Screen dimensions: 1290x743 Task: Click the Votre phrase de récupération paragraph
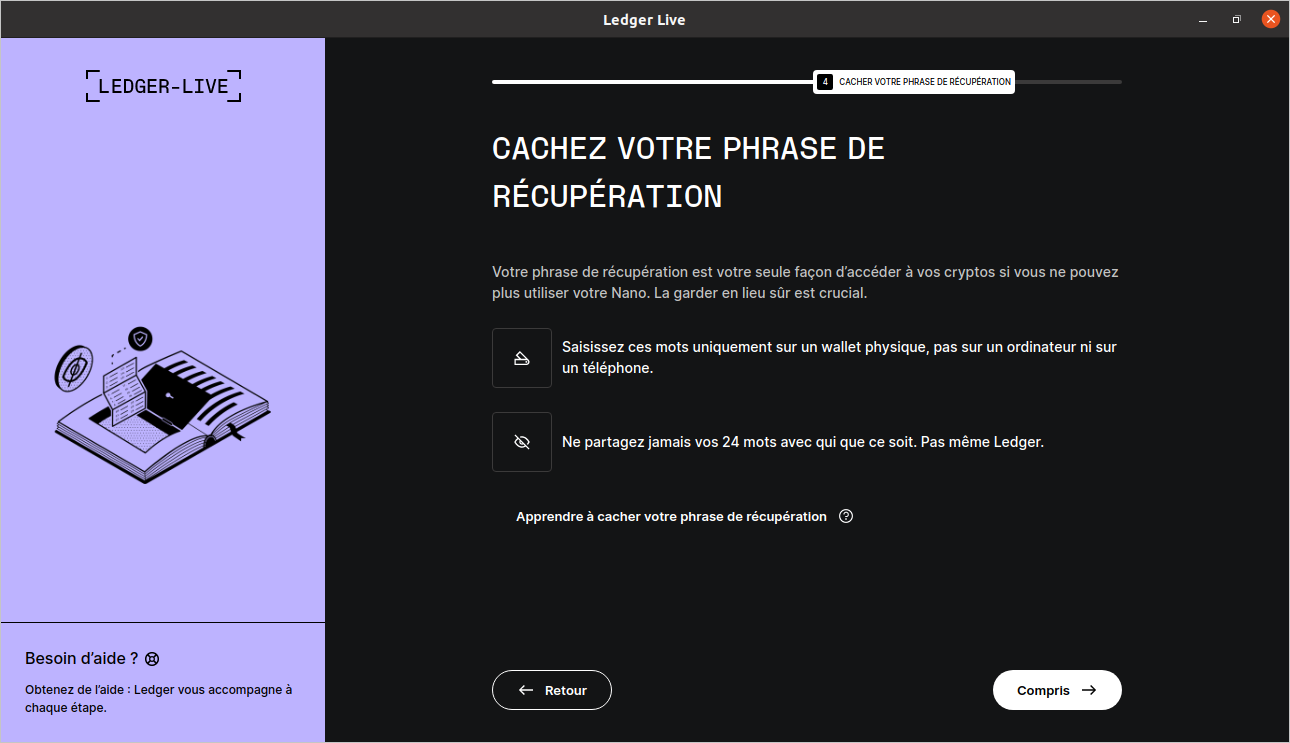pyautogui.click(x=805, y=283)
